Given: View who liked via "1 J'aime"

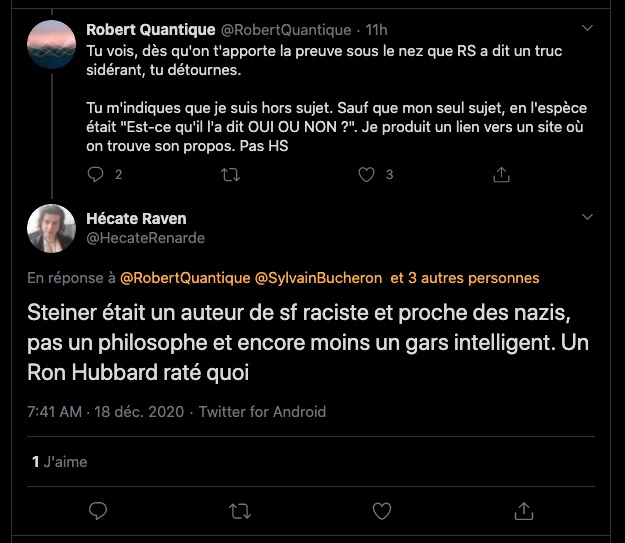Looking at the screenshot, I should coord(59,462).
